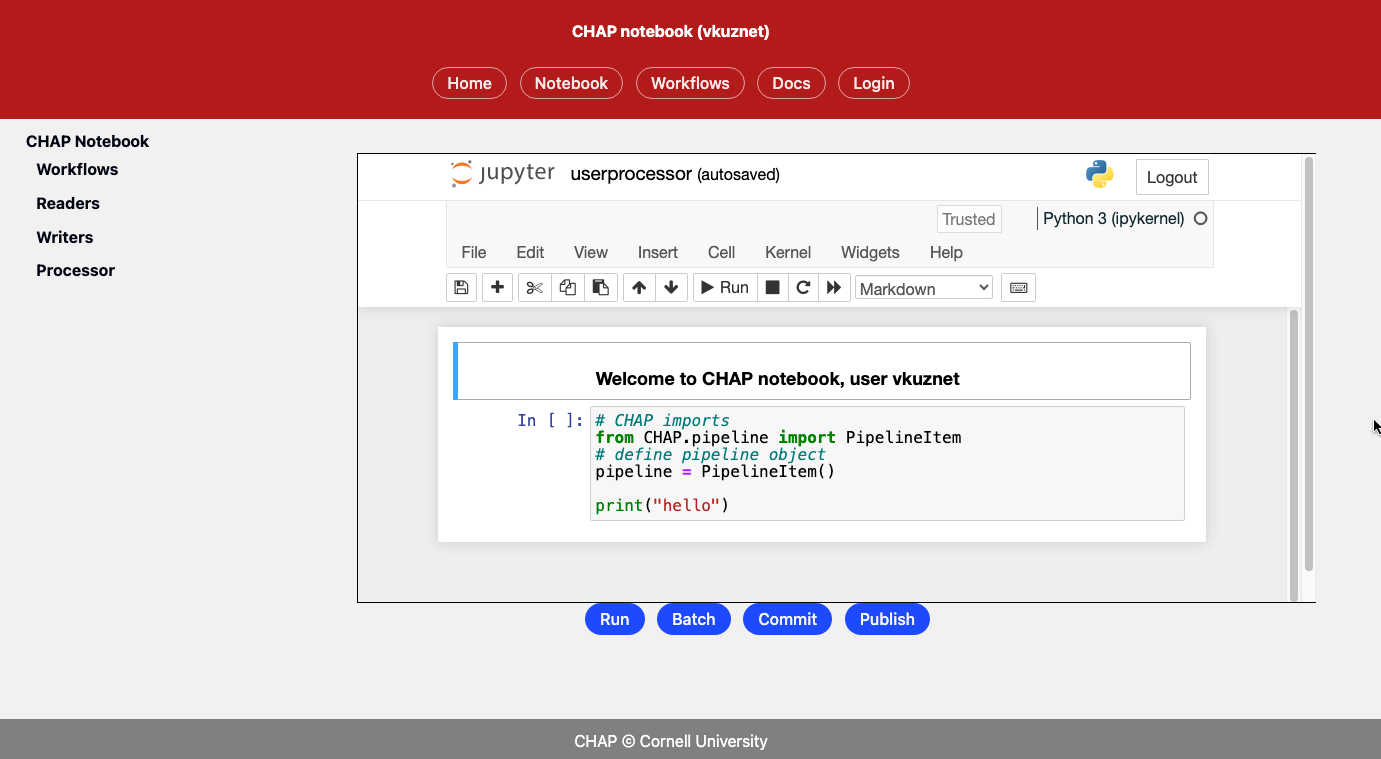Screen dimensions: 1381x759
Task: Open Notebook in top navigation
Action: click(571, 83)
